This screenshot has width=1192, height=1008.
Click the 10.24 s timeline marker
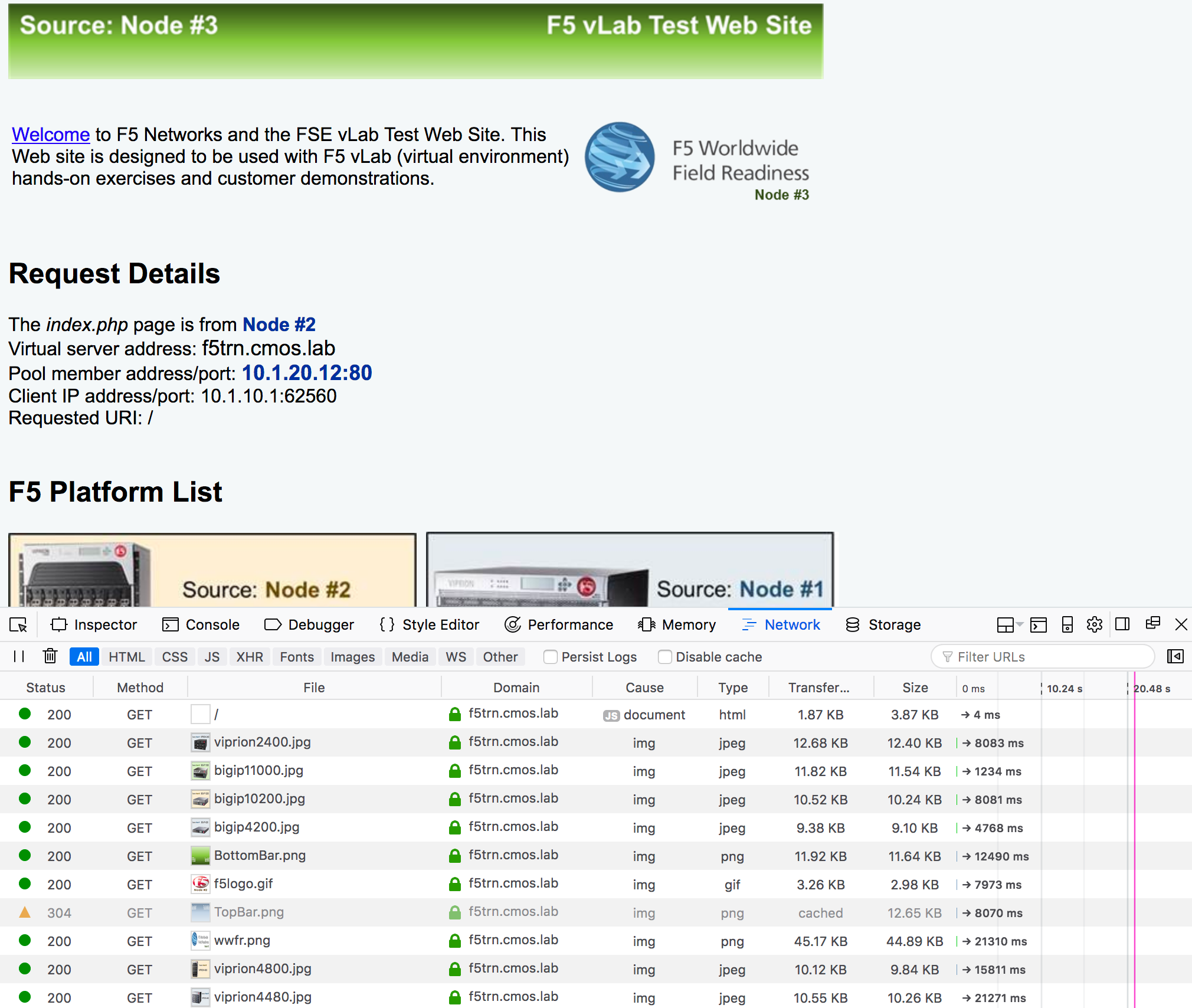(x=1064, y=689)
